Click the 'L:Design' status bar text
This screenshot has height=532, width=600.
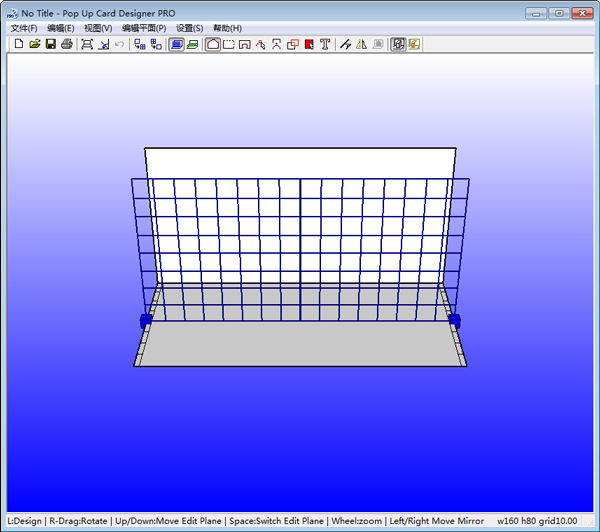24,521
